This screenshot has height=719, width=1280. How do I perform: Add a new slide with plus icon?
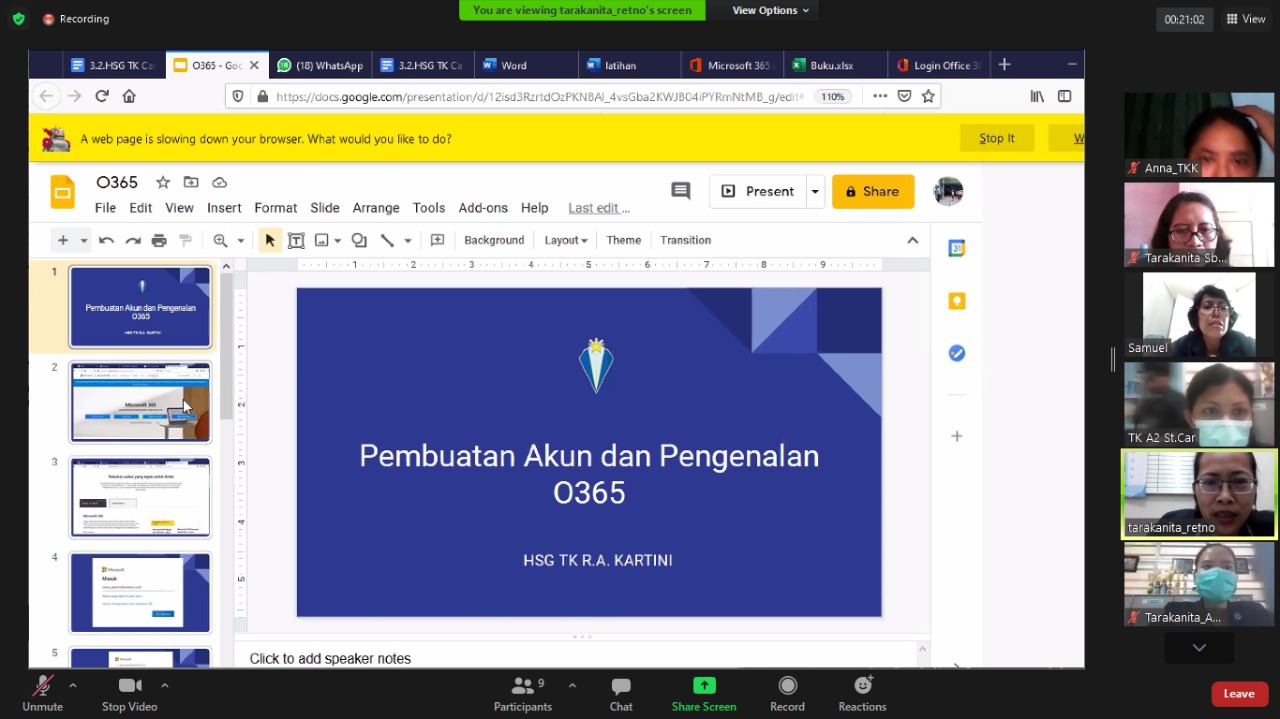(63, 240)
